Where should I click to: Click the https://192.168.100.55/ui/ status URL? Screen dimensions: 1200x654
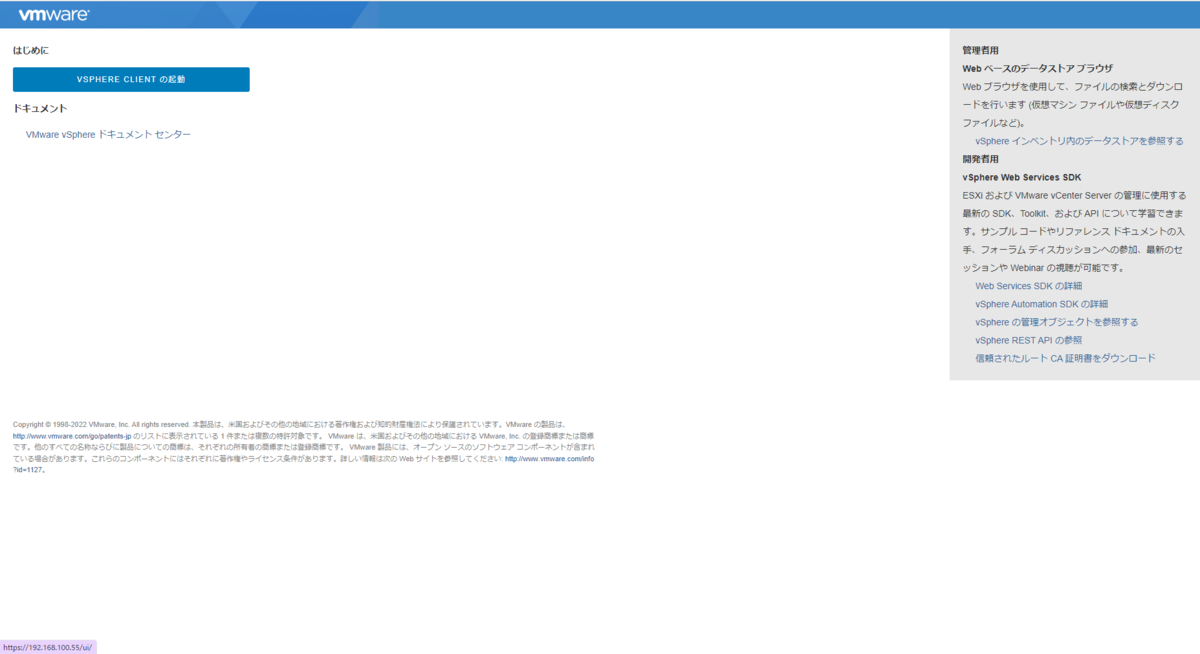(47, 647)
